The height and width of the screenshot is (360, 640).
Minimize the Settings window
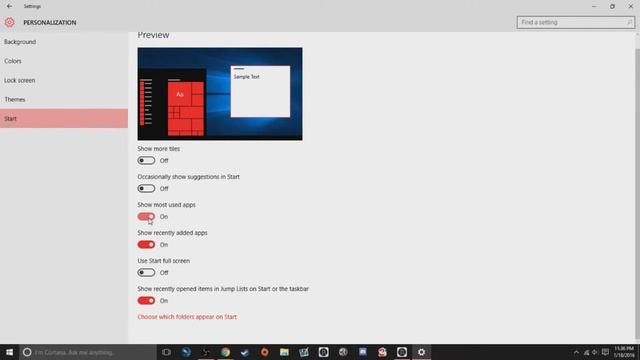click(x=594, y=6)
